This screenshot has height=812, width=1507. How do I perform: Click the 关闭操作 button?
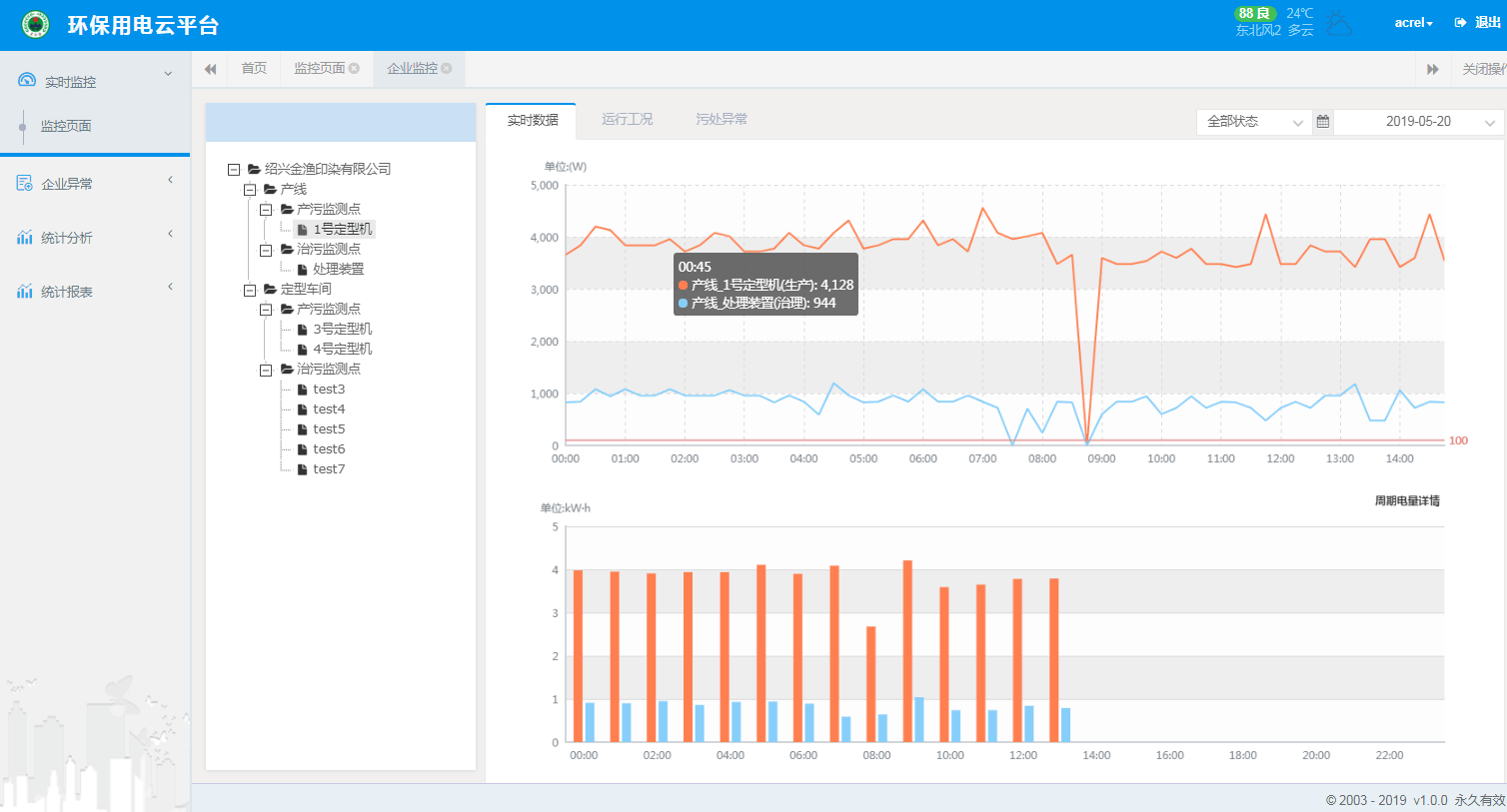point(1484,69)
